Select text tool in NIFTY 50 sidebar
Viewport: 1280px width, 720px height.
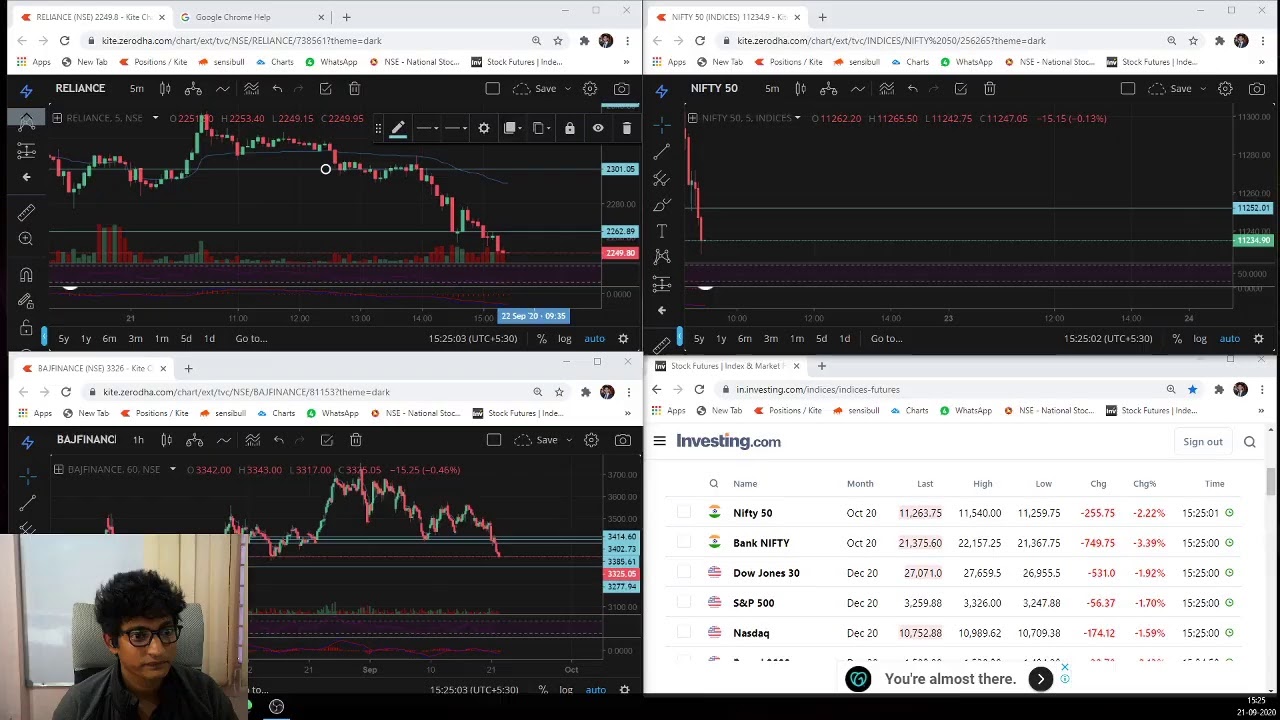click(661, 231)
